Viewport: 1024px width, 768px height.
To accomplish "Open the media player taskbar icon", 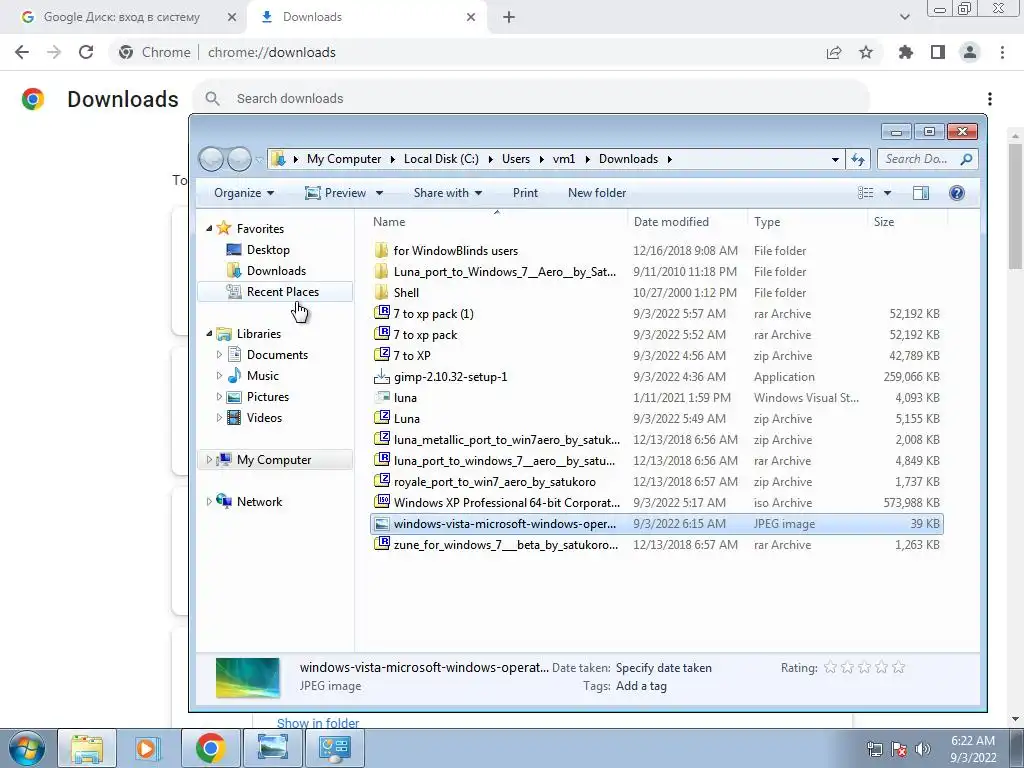I will pos(148,748).
